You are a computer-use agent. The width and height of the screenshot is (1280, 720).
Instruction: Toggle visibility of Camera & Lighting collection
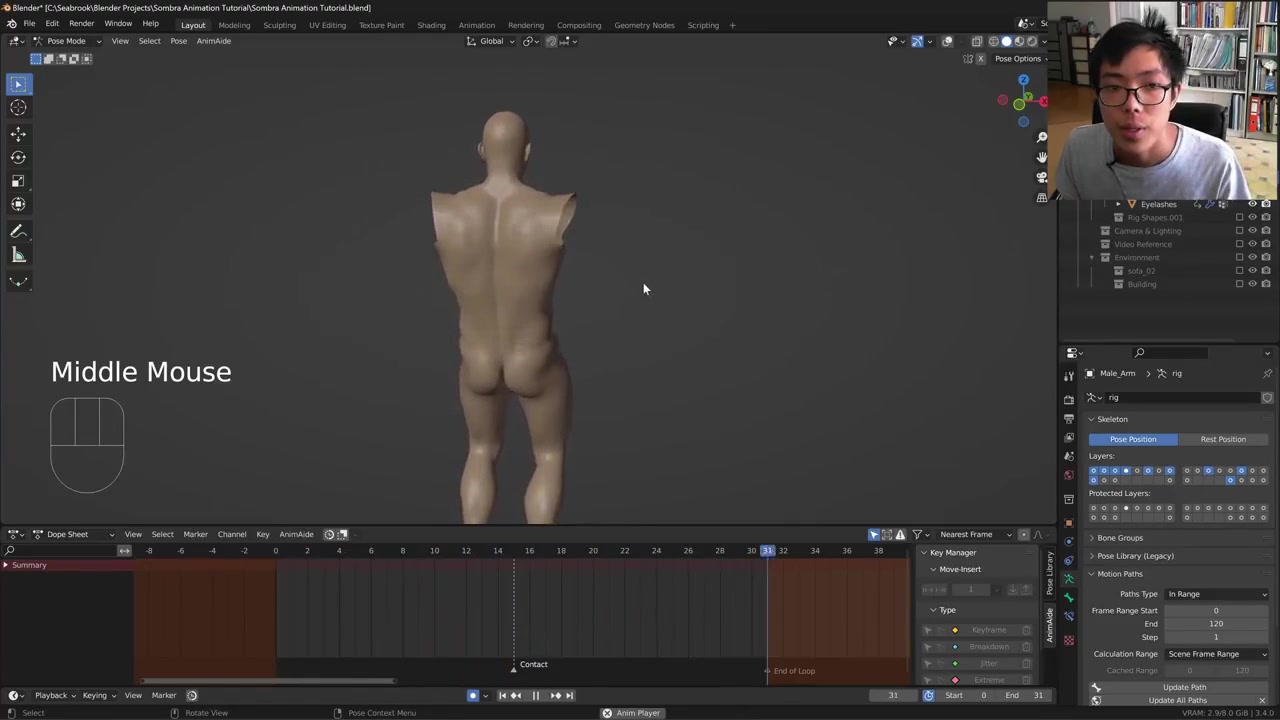(x=1252, y=231)
